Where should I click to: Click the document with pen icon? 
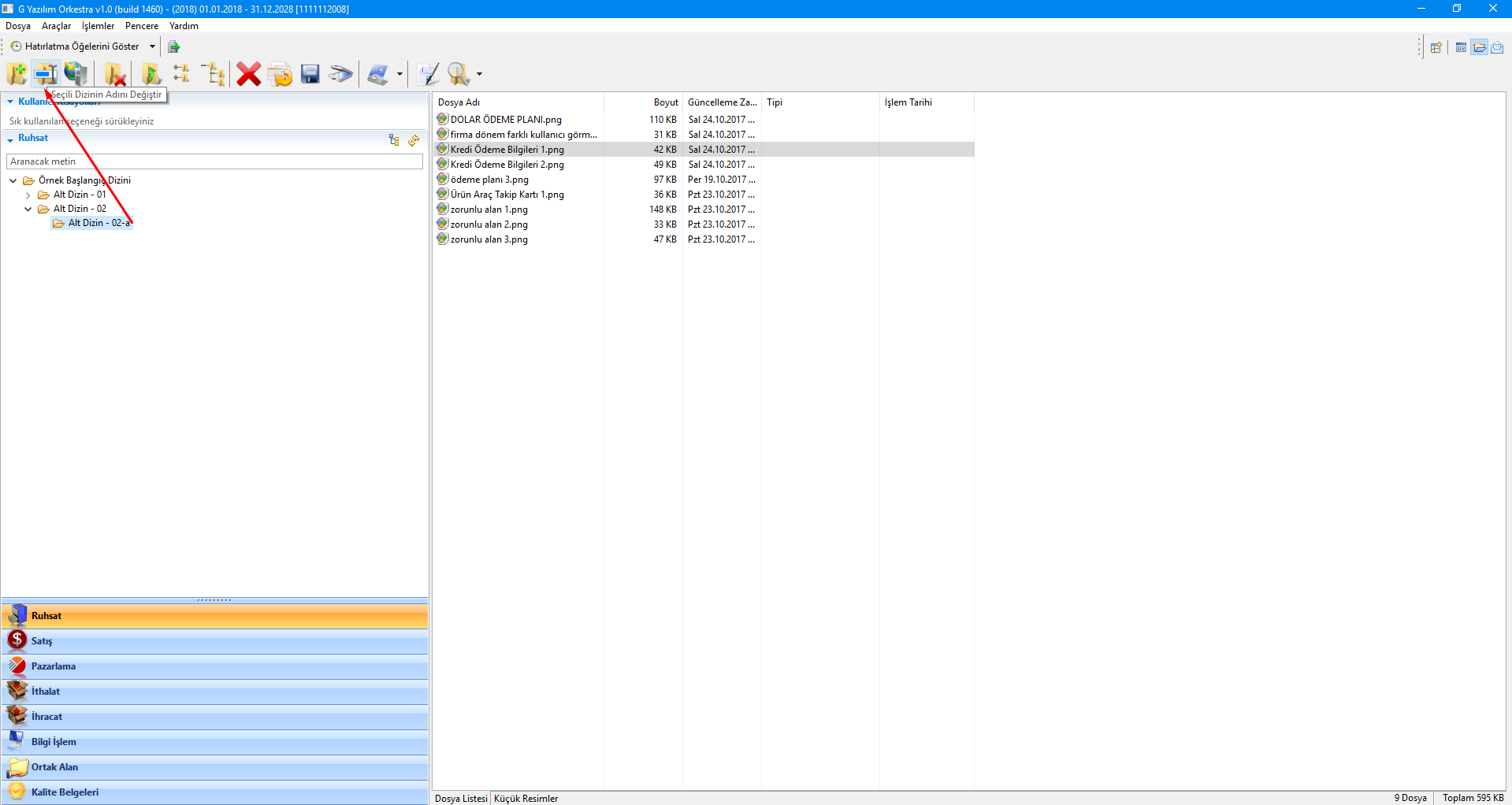click(428, 74)
